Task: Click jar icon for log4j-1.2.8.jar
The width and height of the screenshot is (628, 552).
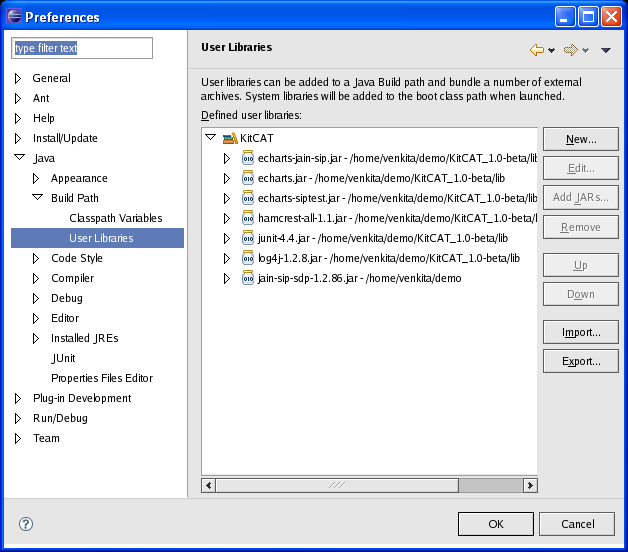Action: (248, 258)
